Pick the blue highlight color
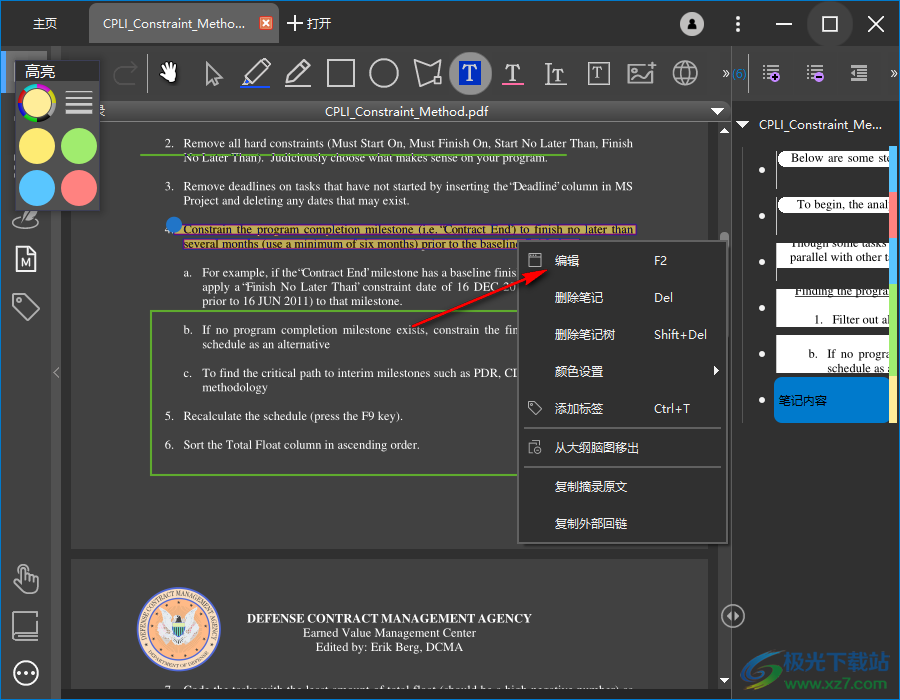Screen dimensions: 900x700 (37, 188)
